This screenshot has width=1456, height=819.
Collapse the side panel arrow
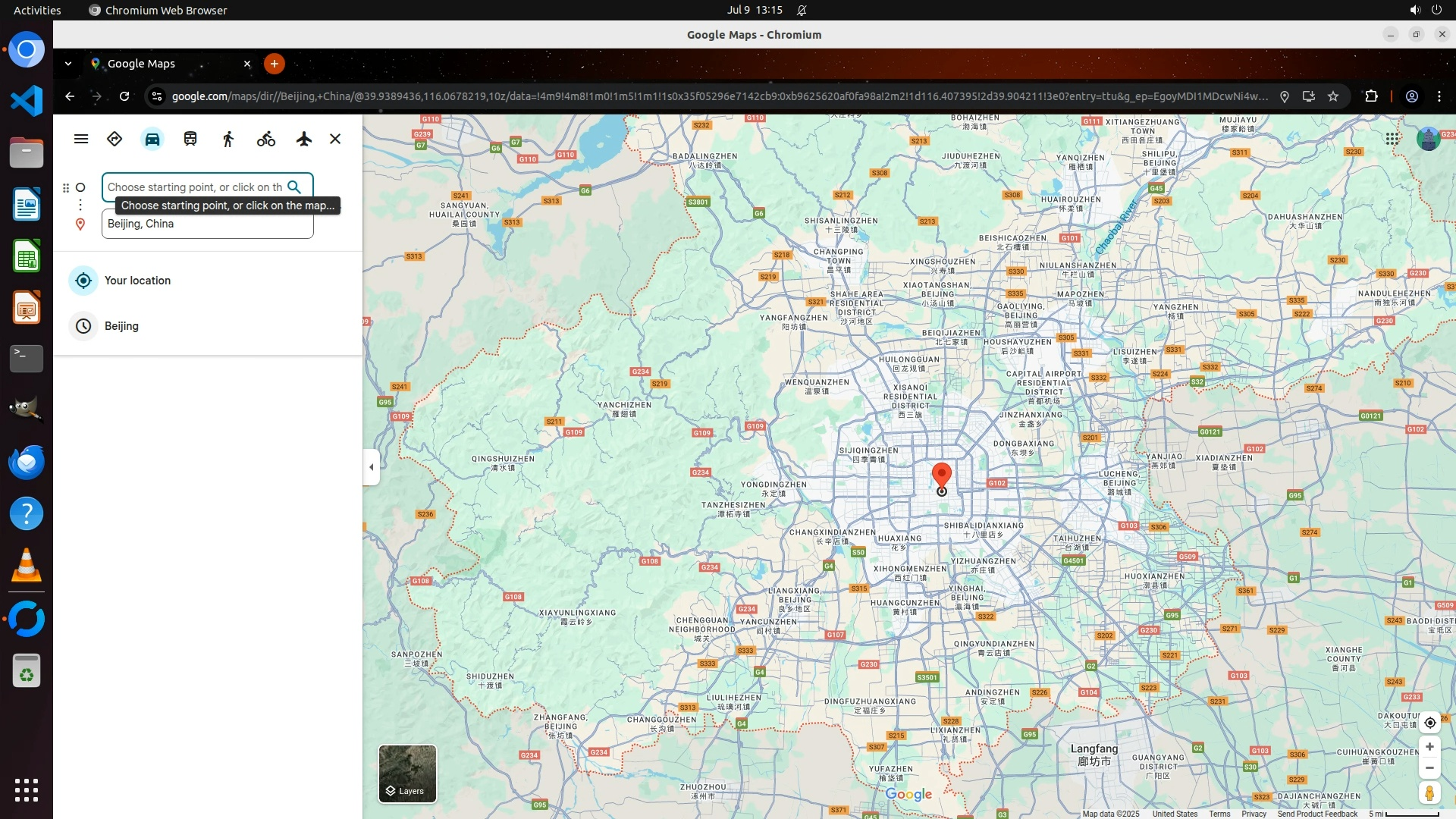(x=371, y=467)
